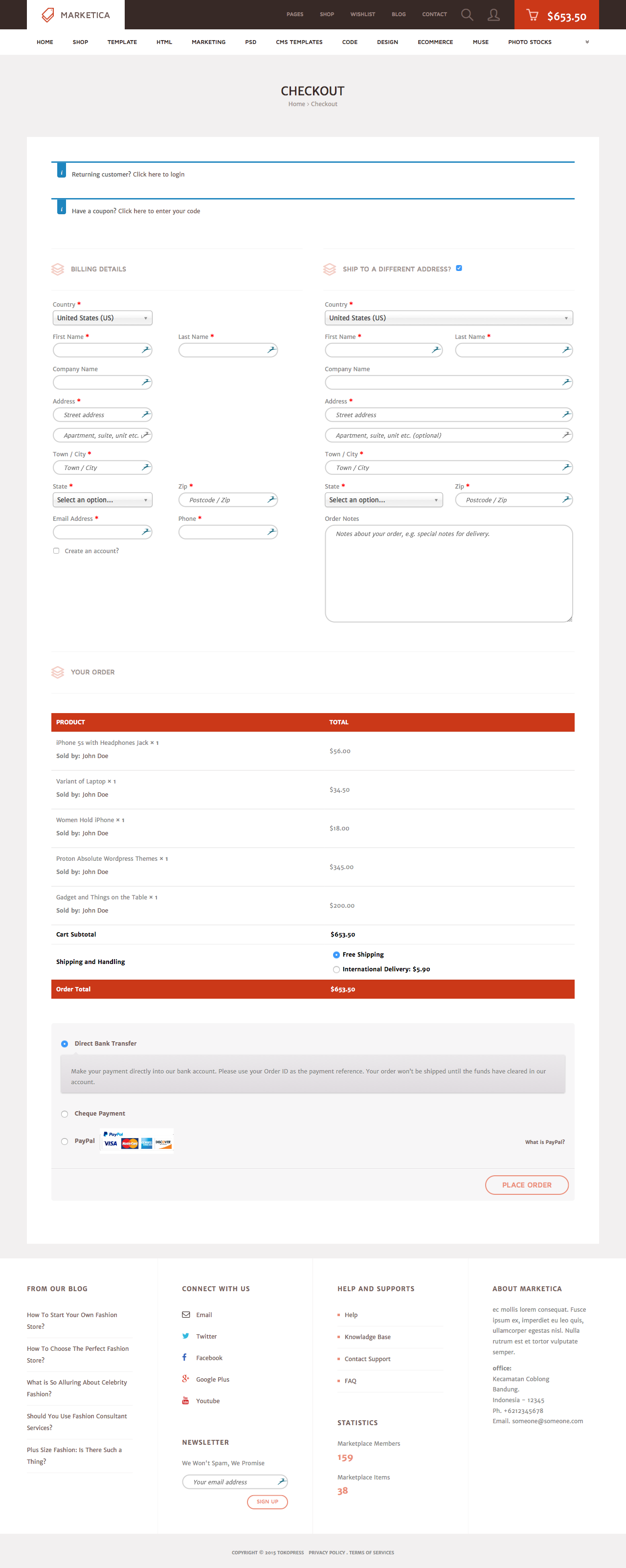Click the Twitter bird icon in footer

coord(186,1336)
